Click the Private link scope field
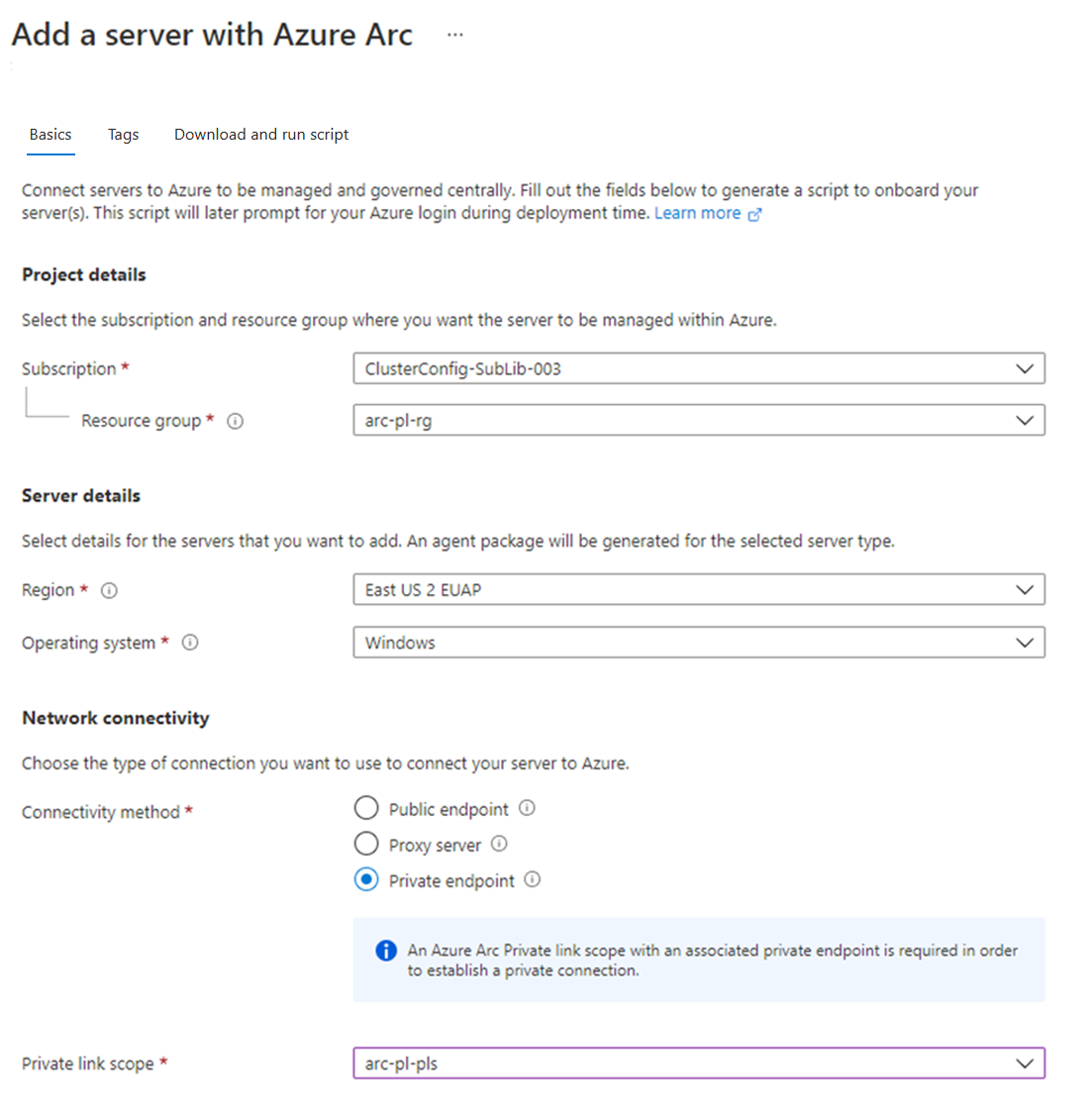The height and width of the screenshot is (1120, 1090). click(699, 1063)
